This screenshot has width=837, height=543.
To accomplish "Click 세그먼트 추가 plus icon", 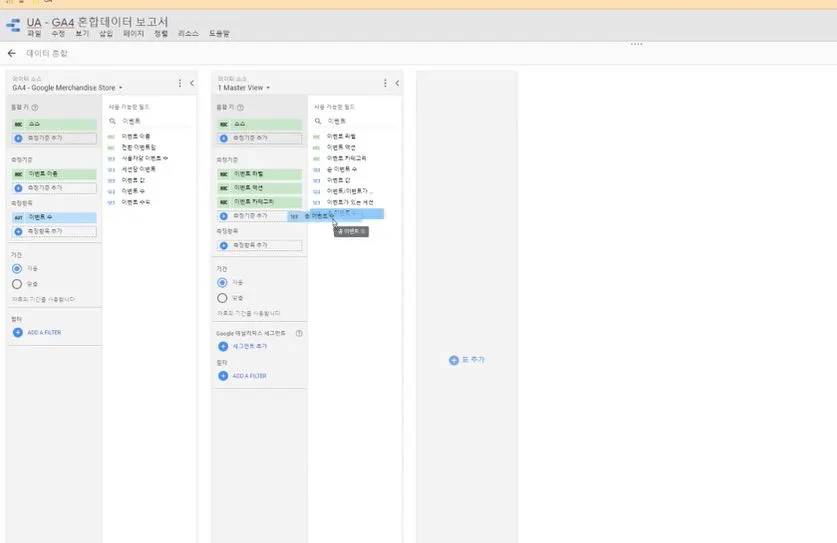I will (x=223, y=347).
